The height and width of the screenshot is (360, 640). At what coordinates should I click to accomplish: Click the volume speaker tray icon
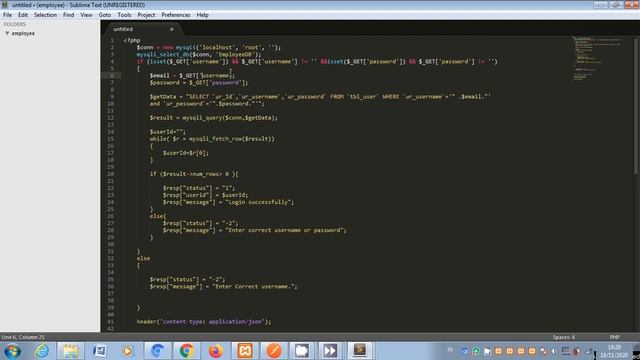point(554,351)
